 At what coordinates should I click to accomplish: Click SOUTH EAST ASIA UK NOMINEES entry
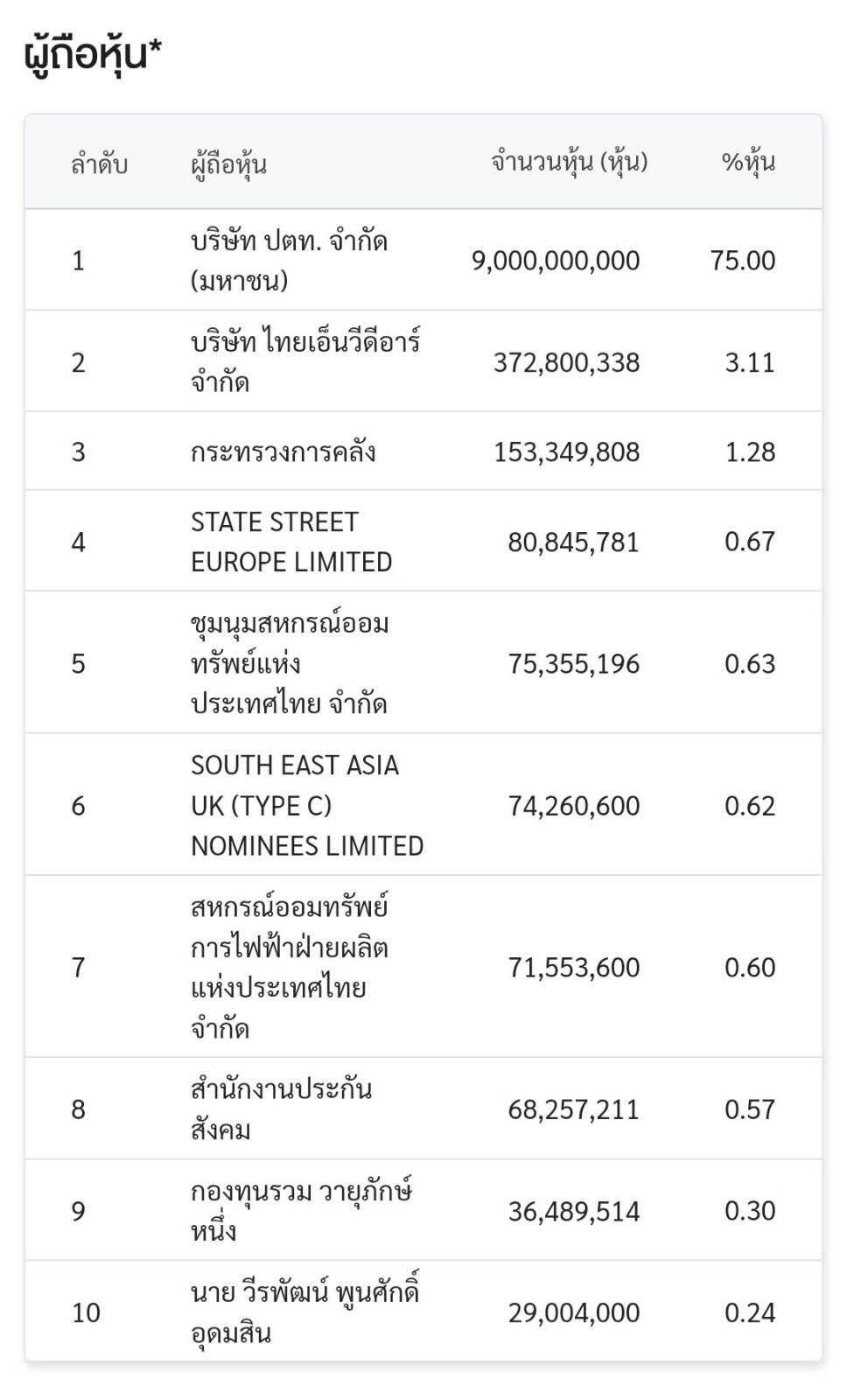point(307,805)
